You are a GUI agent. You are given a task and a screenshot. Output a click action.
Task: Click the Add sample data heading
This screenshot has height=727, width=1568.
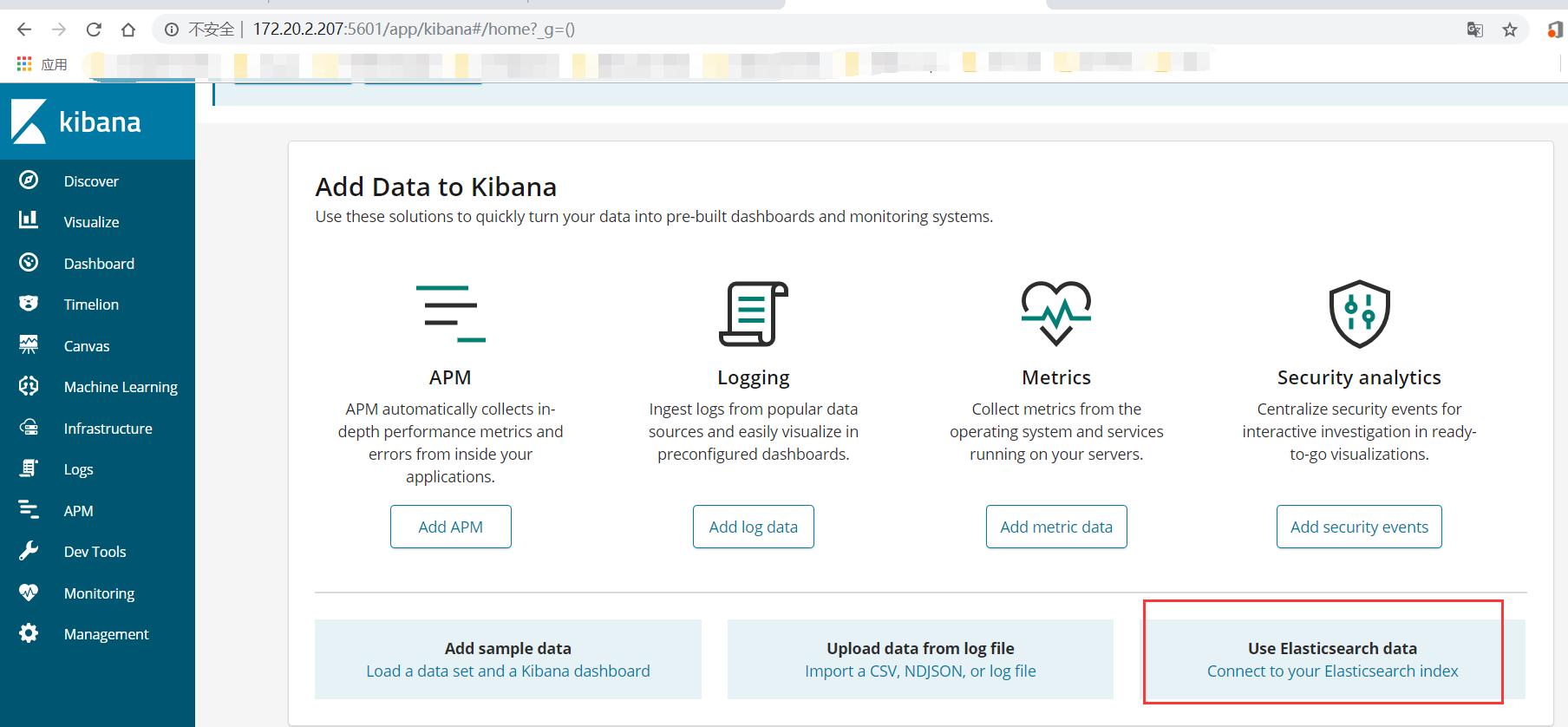click(x=508, y=648)
